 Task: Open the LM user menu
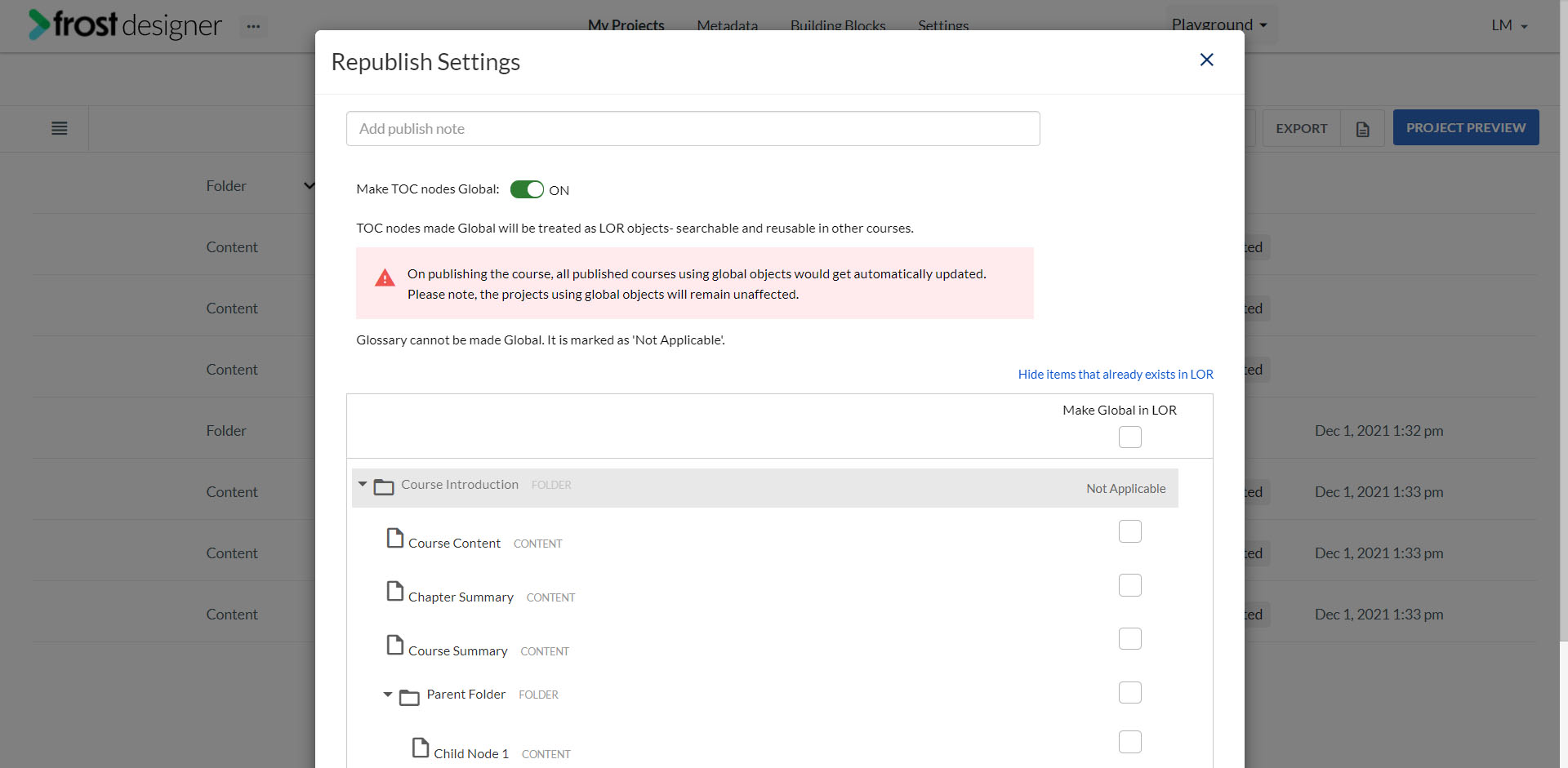pyautogui.click(x=1509, y=25)
